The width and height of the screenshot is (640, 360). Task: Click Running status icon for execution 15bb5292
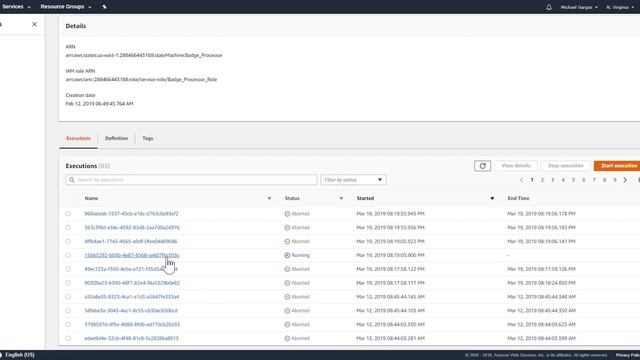pos(287,256)
